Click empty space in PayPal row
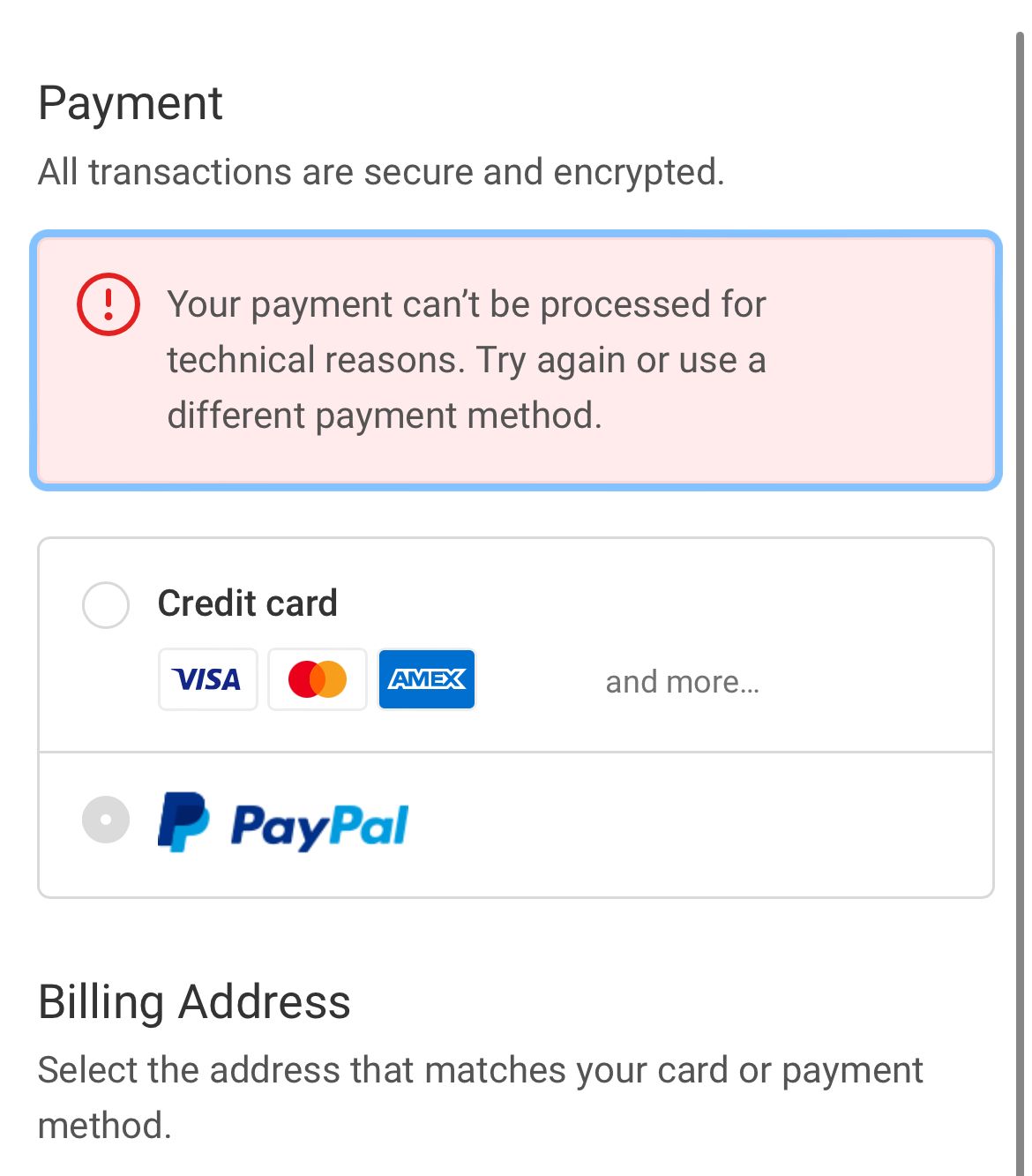1032x1176 pixels. pos(706,825)
